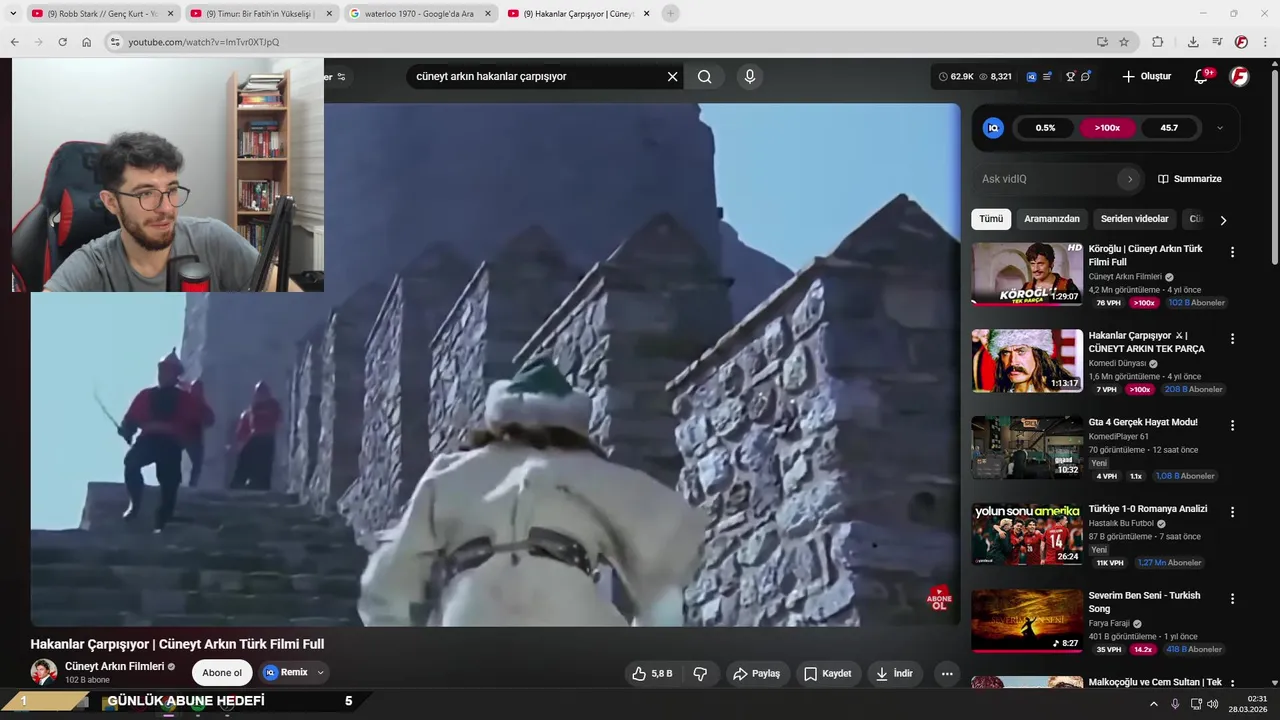Select the Seriden videolar filter chip
This screenshot has width=1280, height=720.
(1134, 219)
